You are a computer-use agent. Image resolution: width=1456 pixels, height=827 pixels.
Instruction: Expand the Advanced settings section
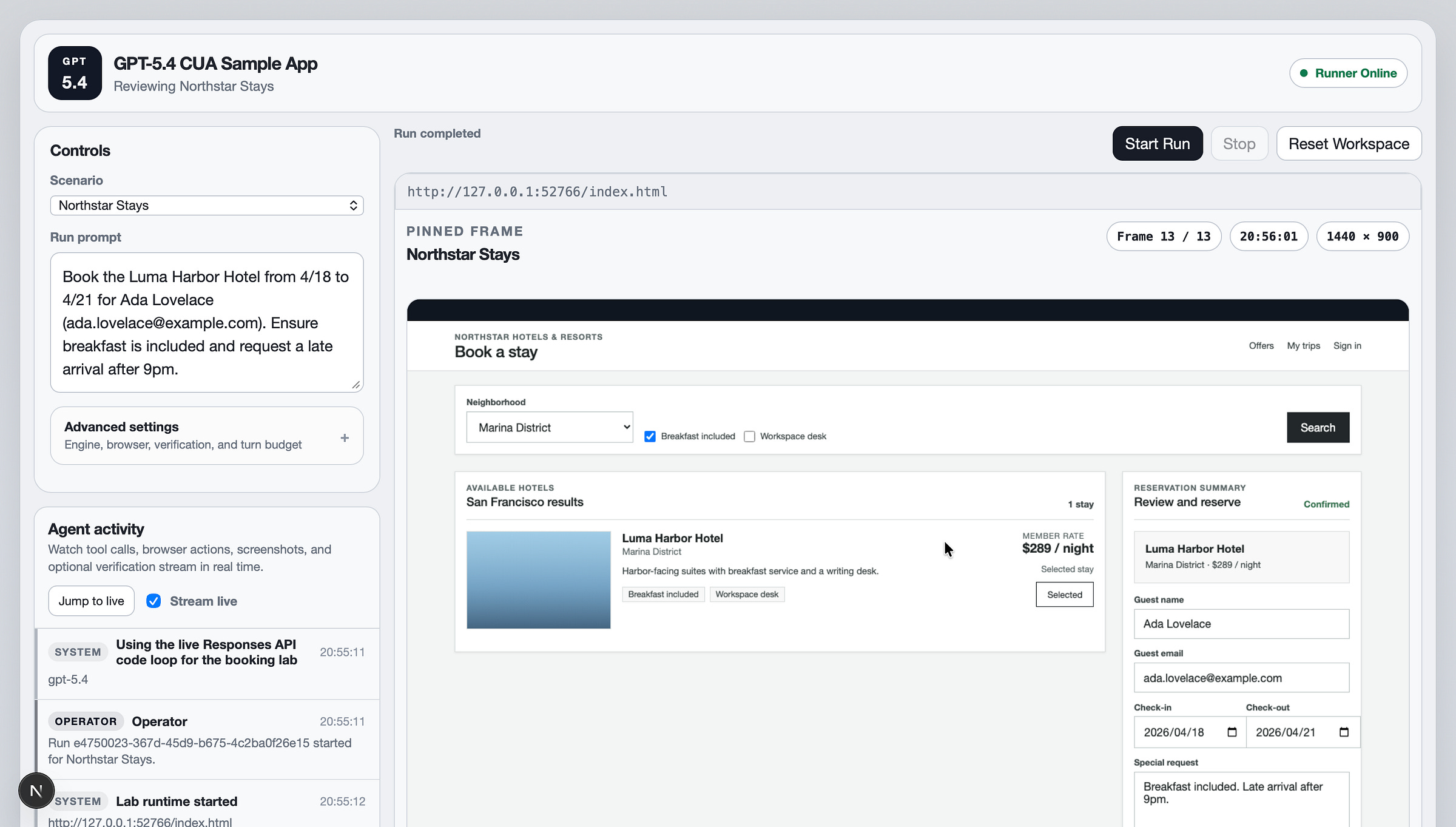tap(182, 435)
